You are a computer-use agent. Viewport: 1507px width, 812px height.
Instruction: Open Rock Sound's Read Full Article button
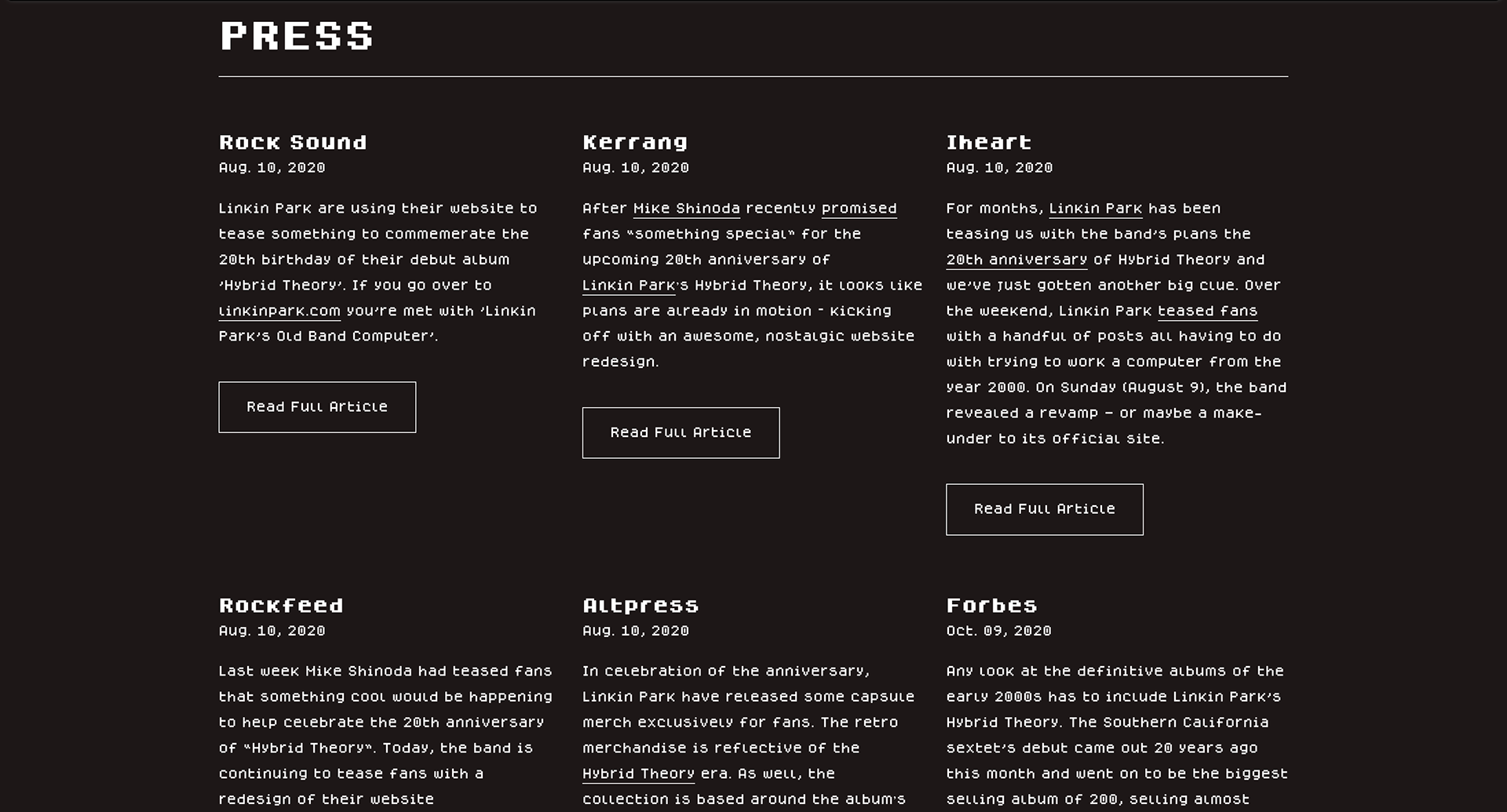click(317, 407)
